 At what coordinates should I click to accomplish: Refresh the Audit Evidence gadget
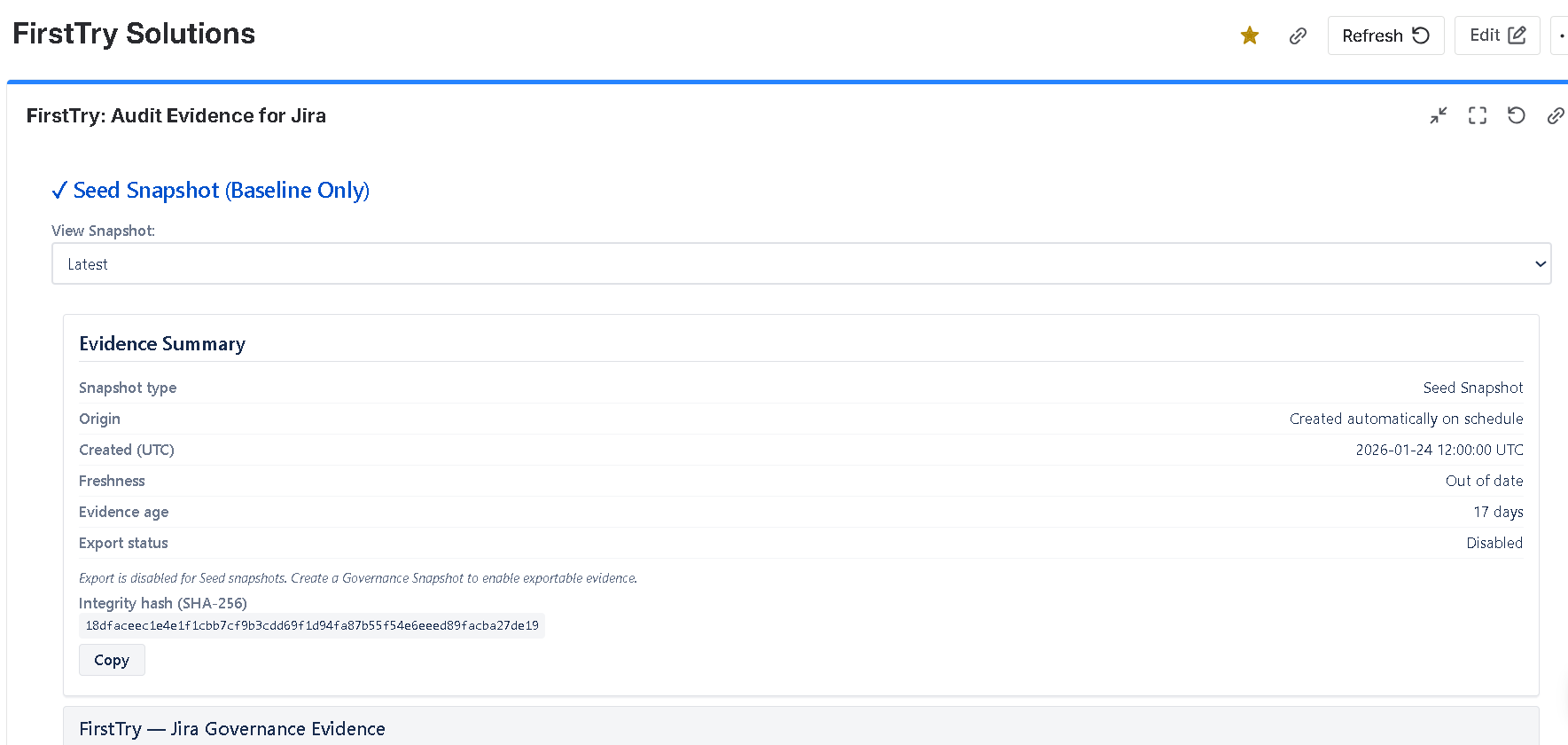(1517, 115)
